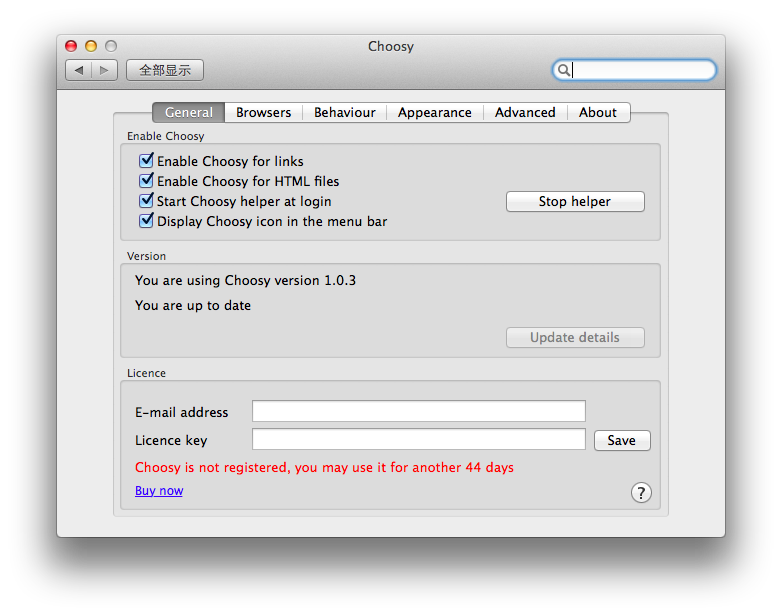This screenshot has width=782, height=616.
Task: Open help with the question mark button
Action: (641, 492)
